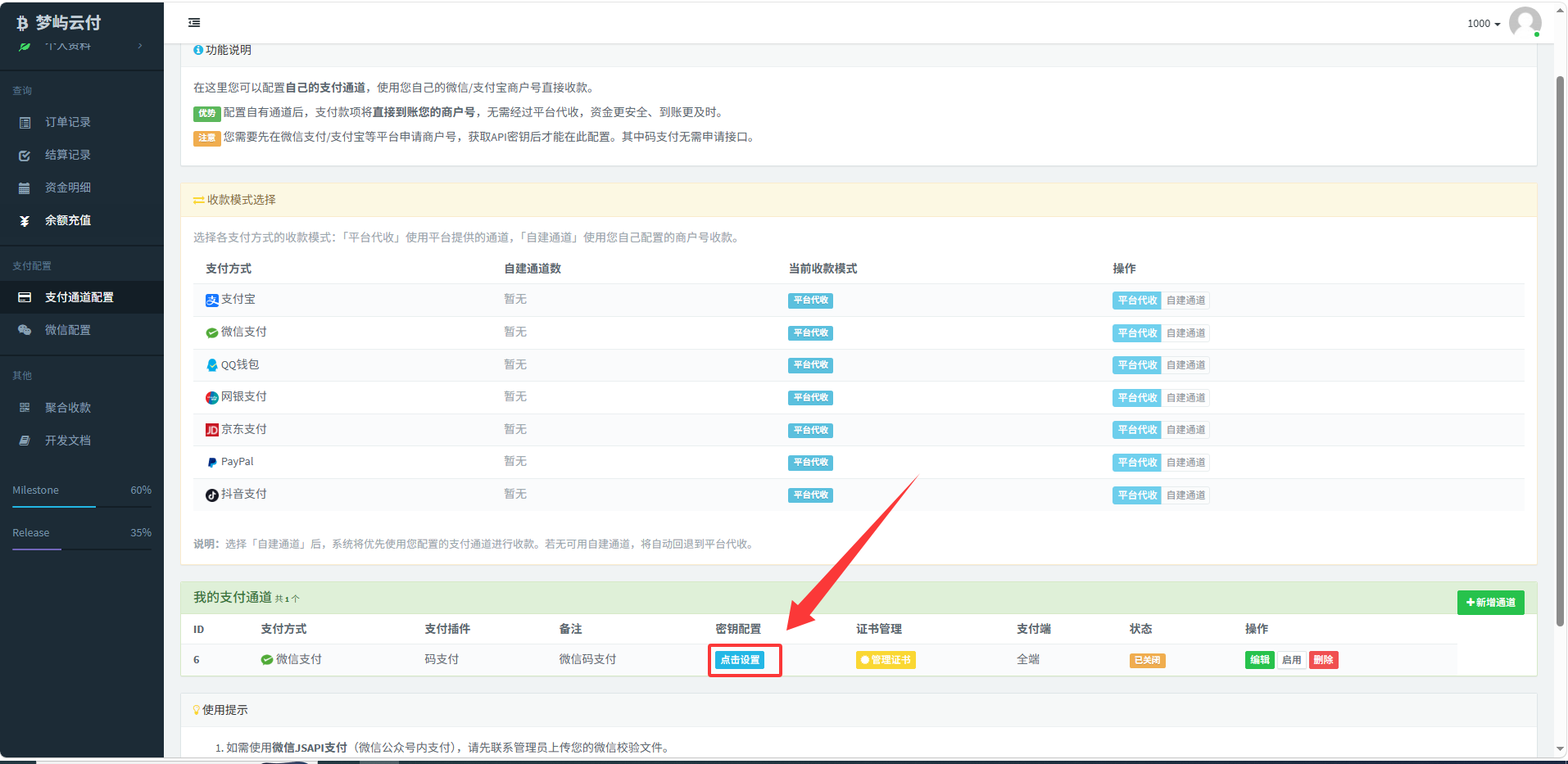Viewport: 1568px width, 764px height.
Task: Click the vertical page scrollbar
Action: point(1560,352)
